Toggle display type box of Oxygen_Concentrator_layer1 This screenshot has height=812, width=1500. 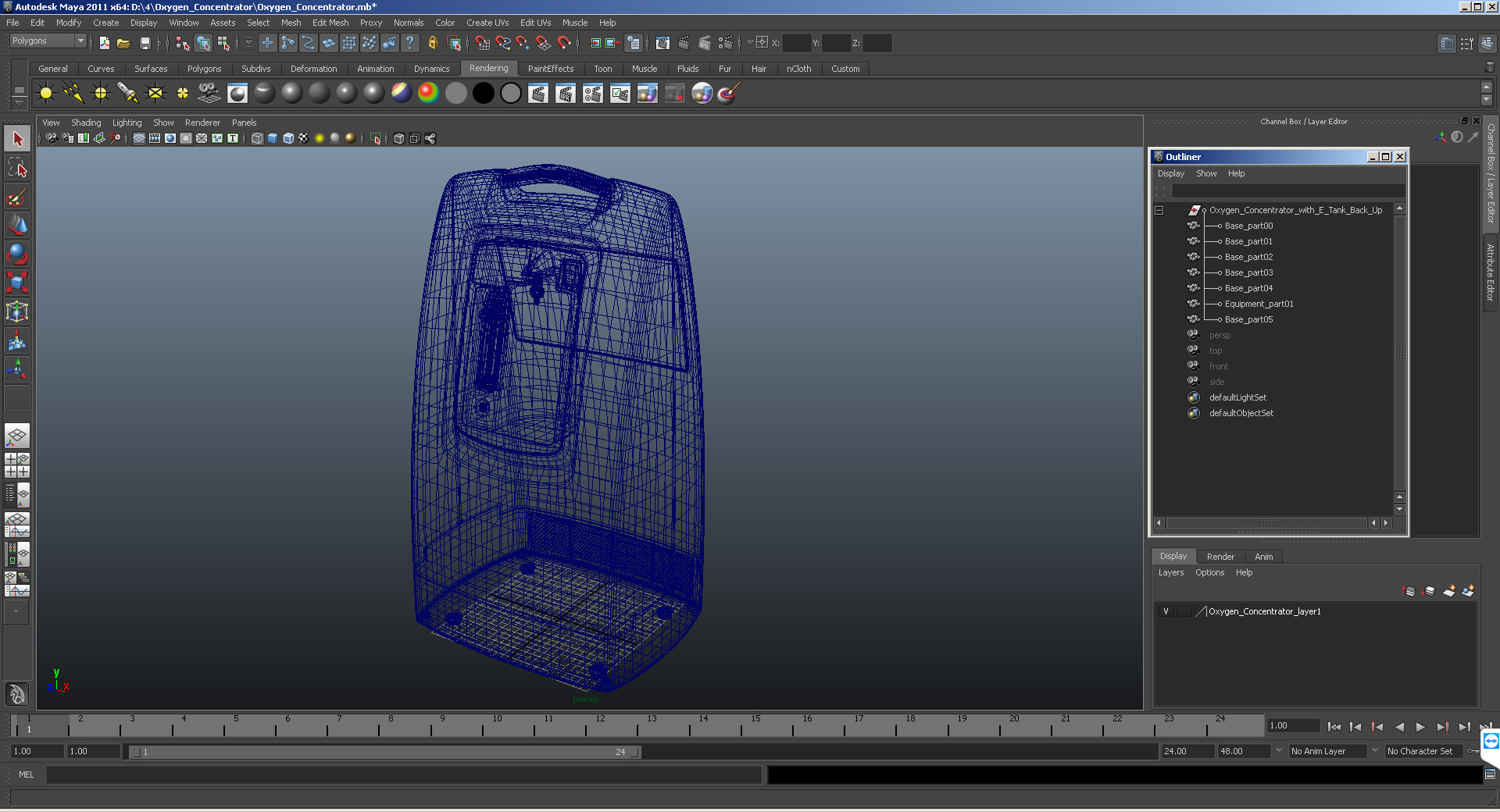coord(1184,611)
